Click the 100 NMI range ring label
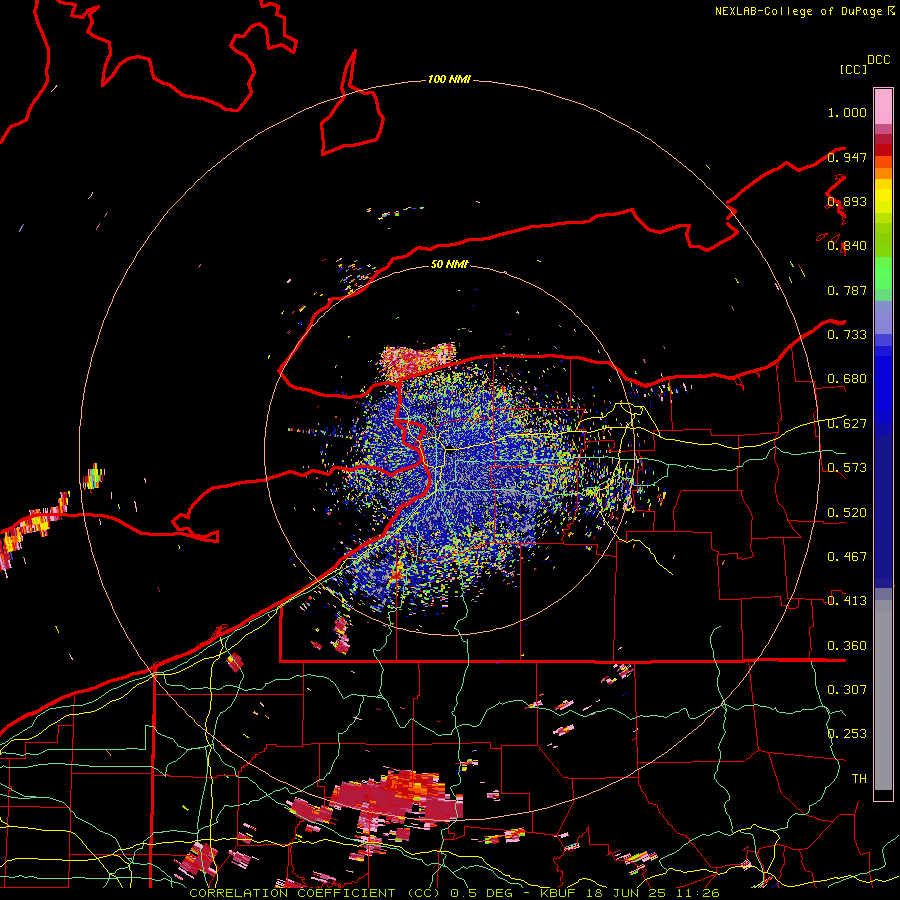The height and width of the screenshot is (900, 900). [x=449, y=79]
